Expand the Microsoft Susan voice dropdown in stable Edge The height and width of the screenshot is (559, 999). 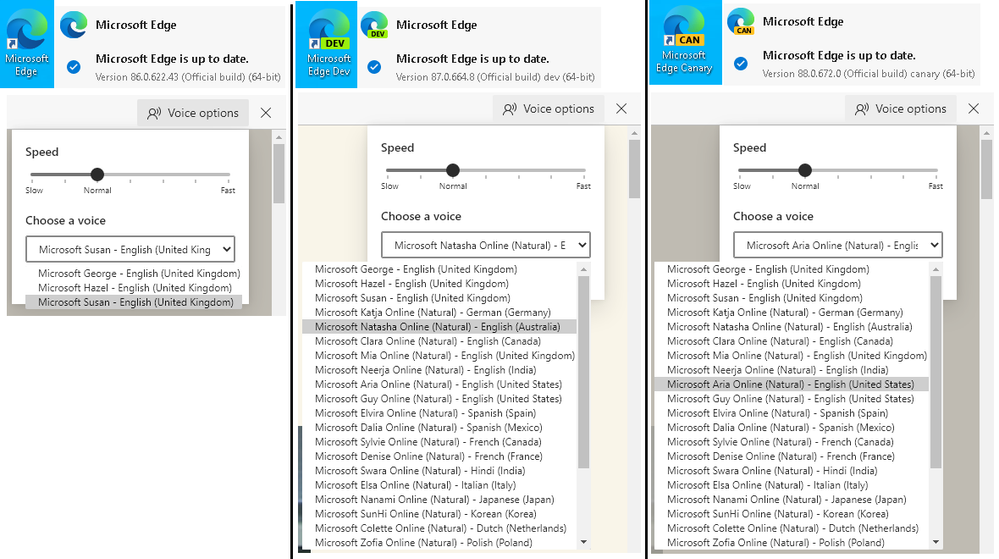(x=130, y=249)
